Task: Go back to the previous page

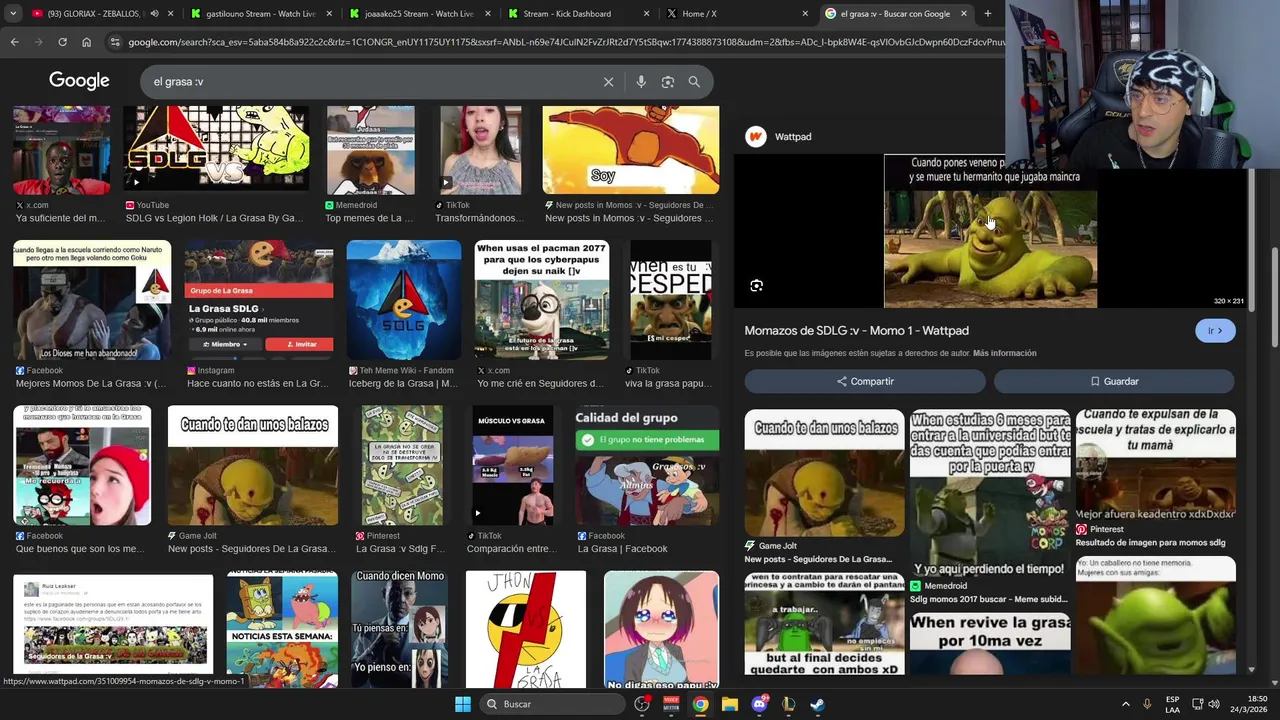Action: click(x=14, y=42)
